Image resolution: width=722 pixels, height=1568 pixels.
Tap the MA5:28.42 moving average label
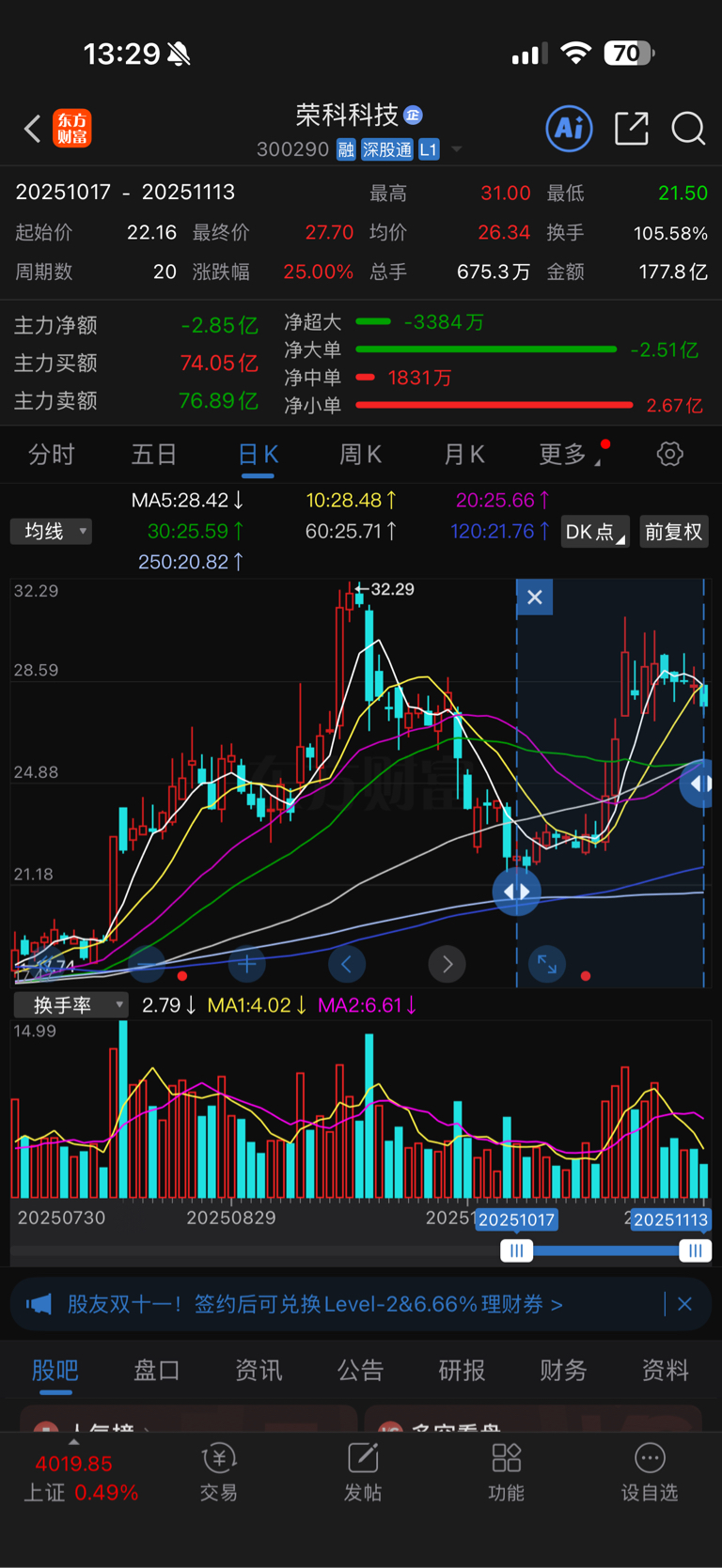[188, 500]
